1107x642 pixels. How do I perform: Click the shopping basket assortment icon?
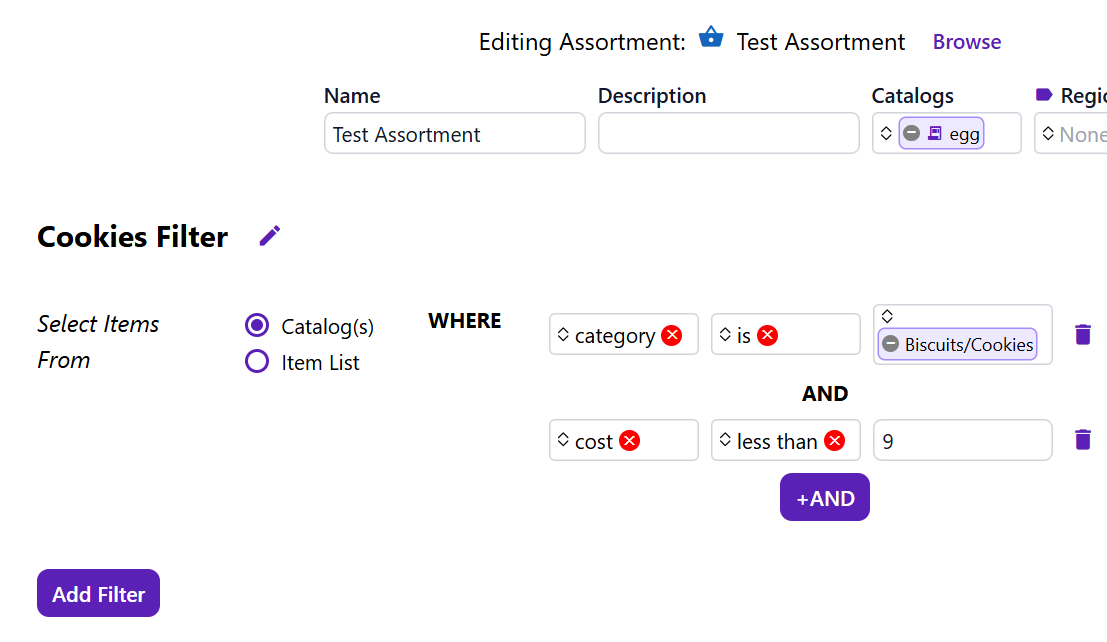point(711,38)
